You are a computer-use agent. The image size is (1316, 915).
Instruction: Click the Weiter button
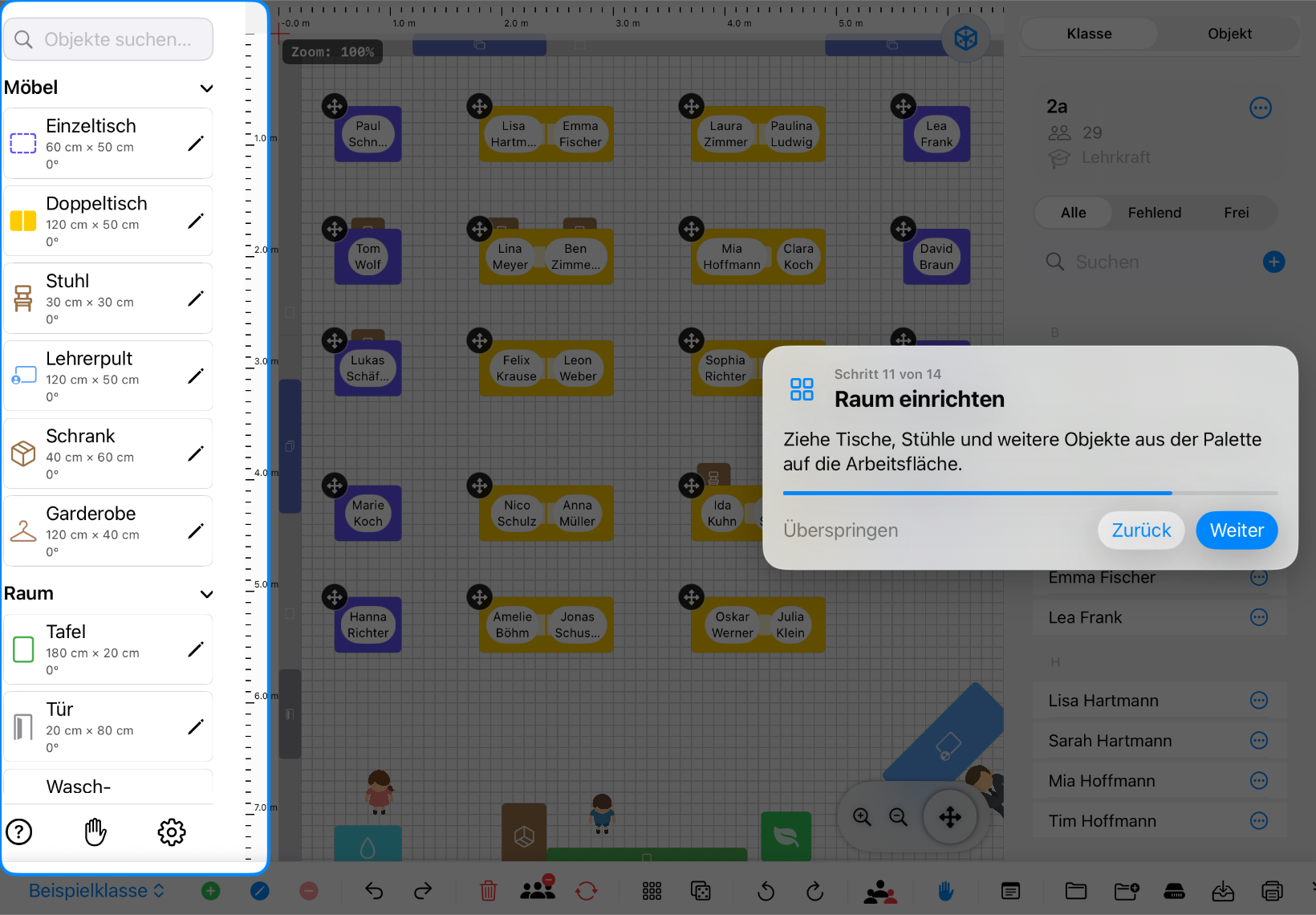(x=1237, y=531)
